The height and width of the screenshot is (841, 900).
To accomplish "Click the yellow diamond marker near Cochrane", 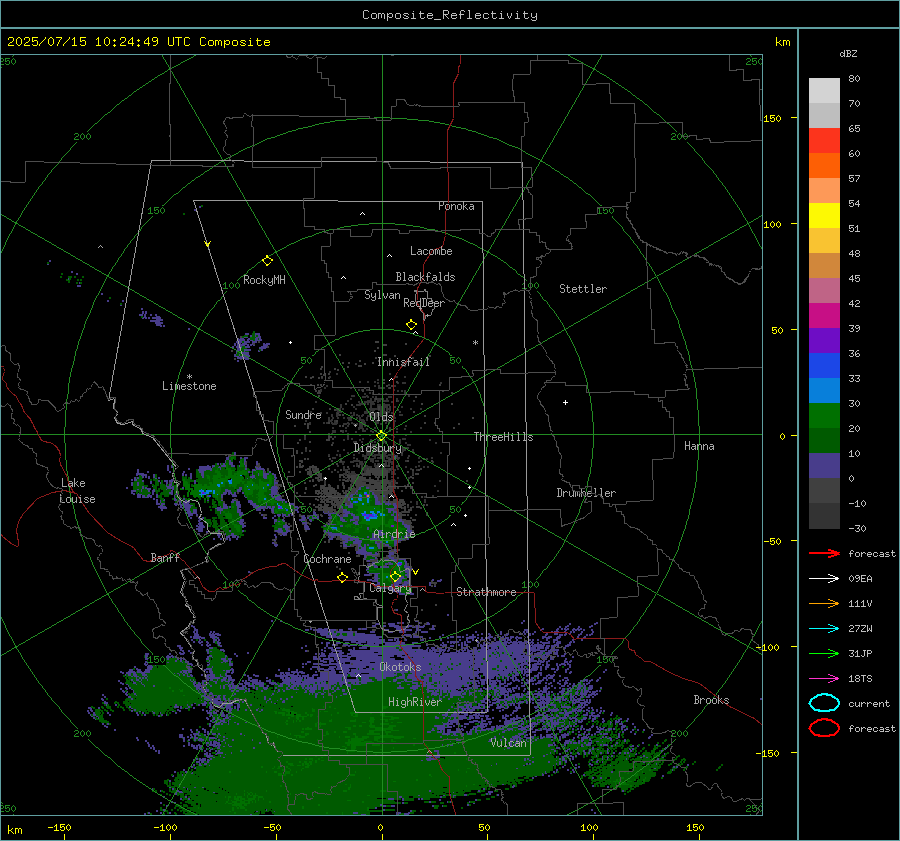I will 343,577.
